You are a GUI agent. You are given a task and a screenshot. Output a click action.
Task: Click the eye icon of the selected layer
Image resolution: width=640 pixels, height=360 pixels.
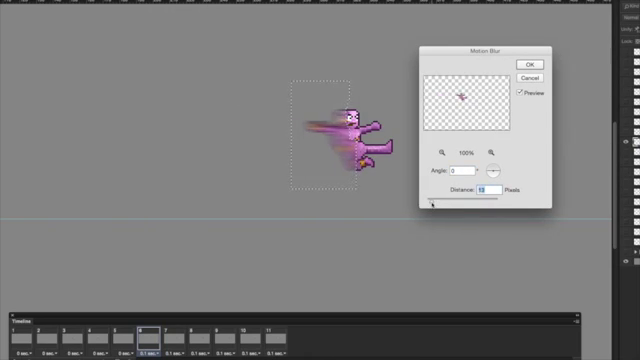point(626,142)
